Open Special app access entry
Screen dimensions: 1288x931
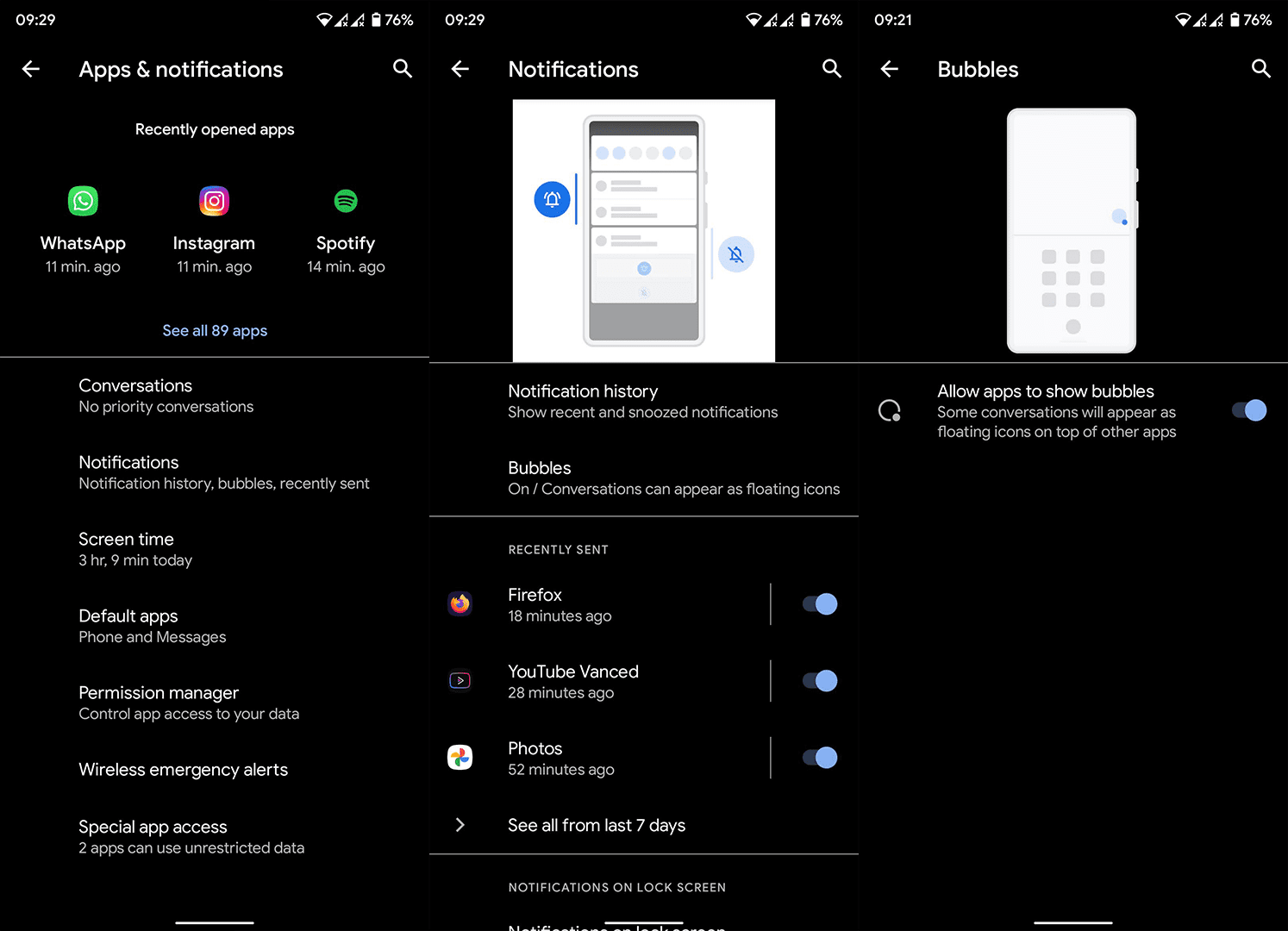click(215, 837)
